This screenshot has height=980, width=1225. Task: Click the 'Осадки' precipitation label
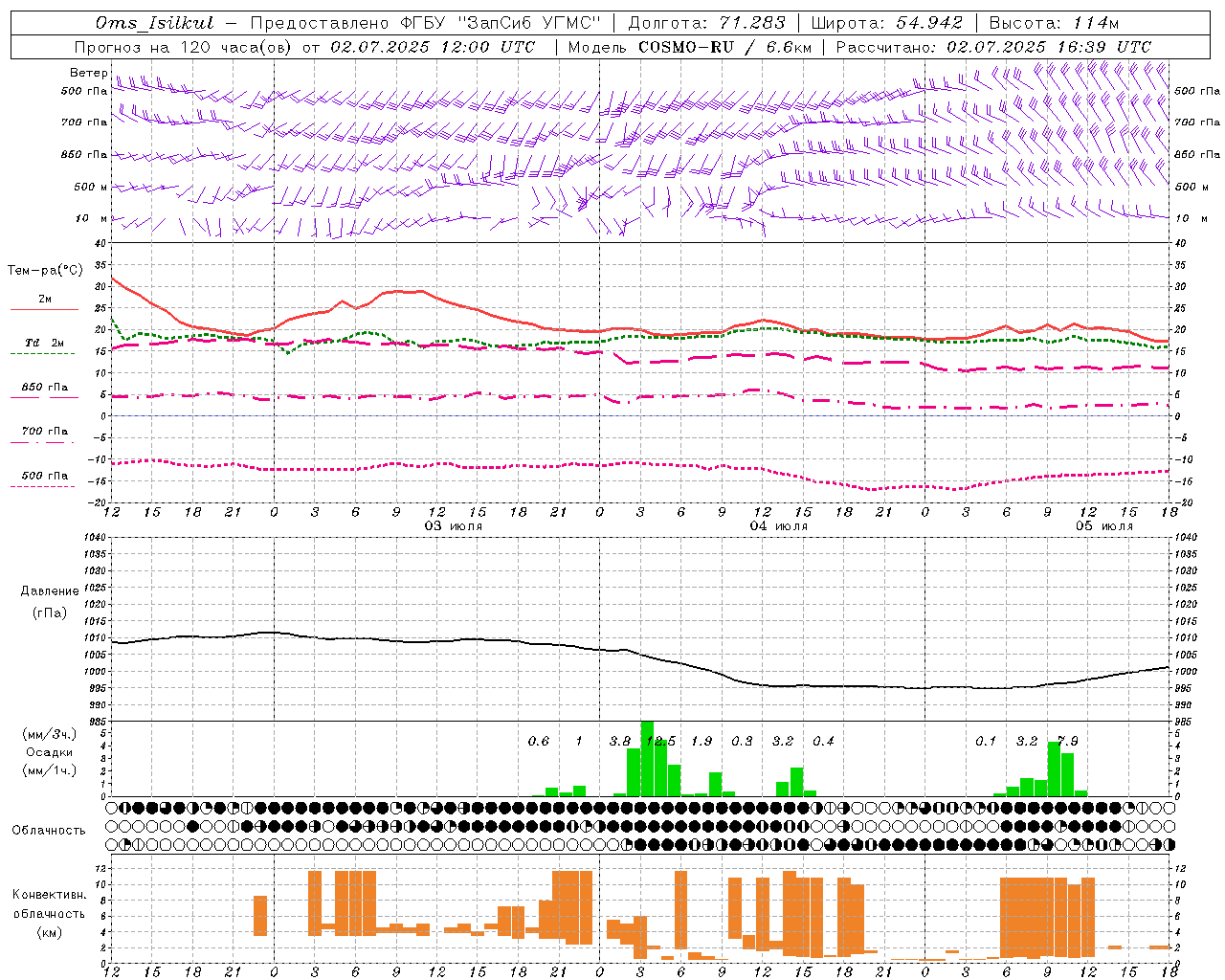(x=50, y=752)
